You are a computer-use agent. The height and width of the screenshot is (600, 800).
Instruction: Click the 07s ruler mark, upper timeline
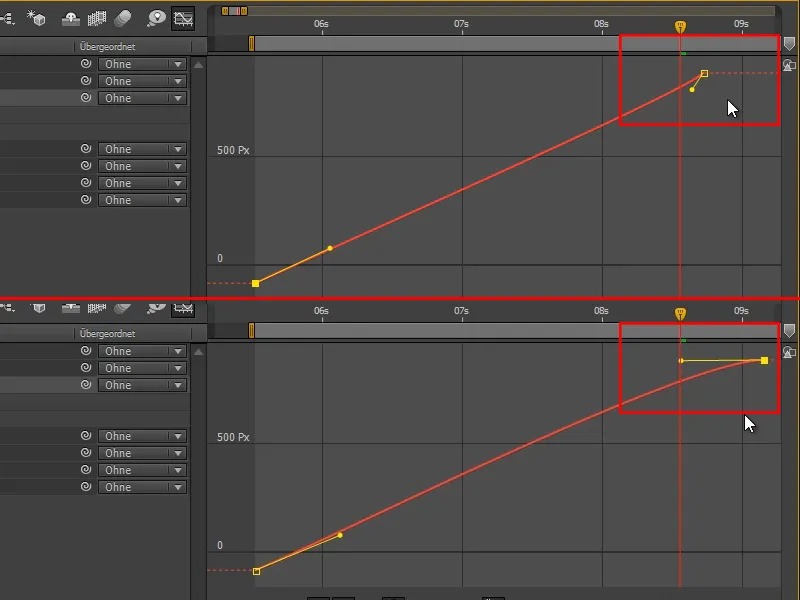[461, 23]
